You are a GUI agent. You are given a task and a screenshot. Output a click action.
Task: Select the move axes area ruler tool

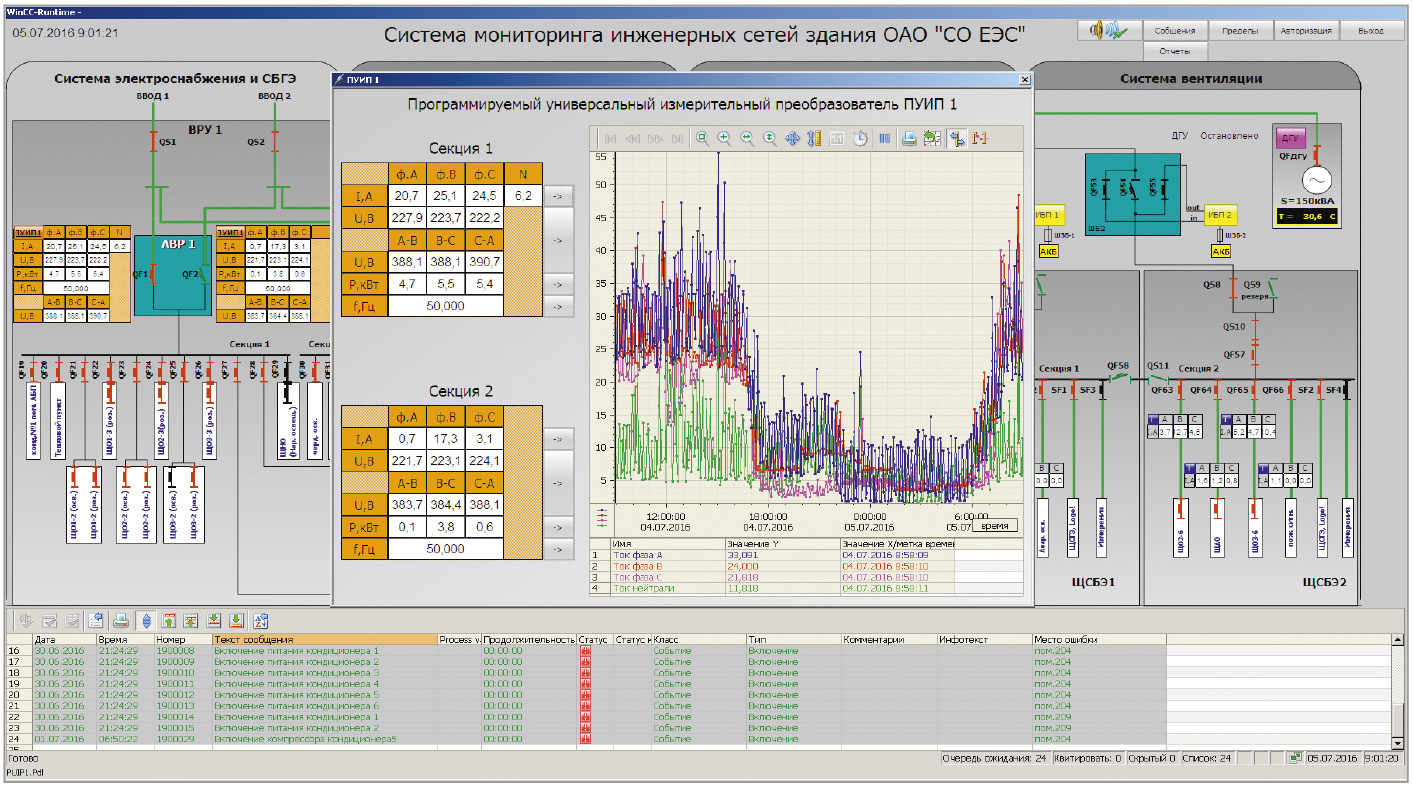pyautogui.click(x=814, y=139)
